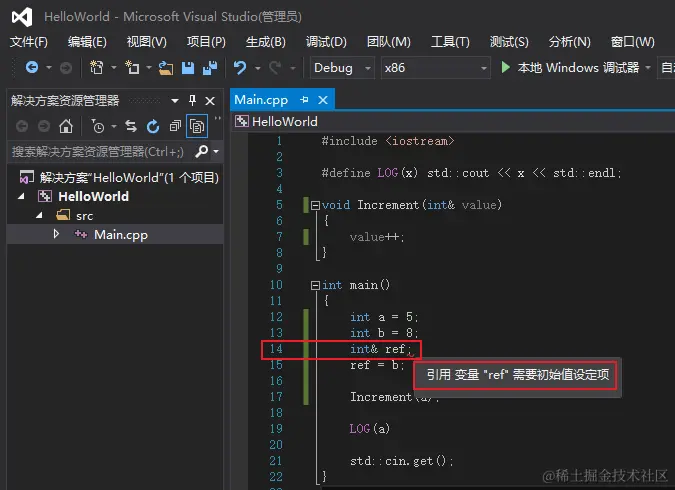Place cursor on 'std::cin.get();' line

point(401,461)
